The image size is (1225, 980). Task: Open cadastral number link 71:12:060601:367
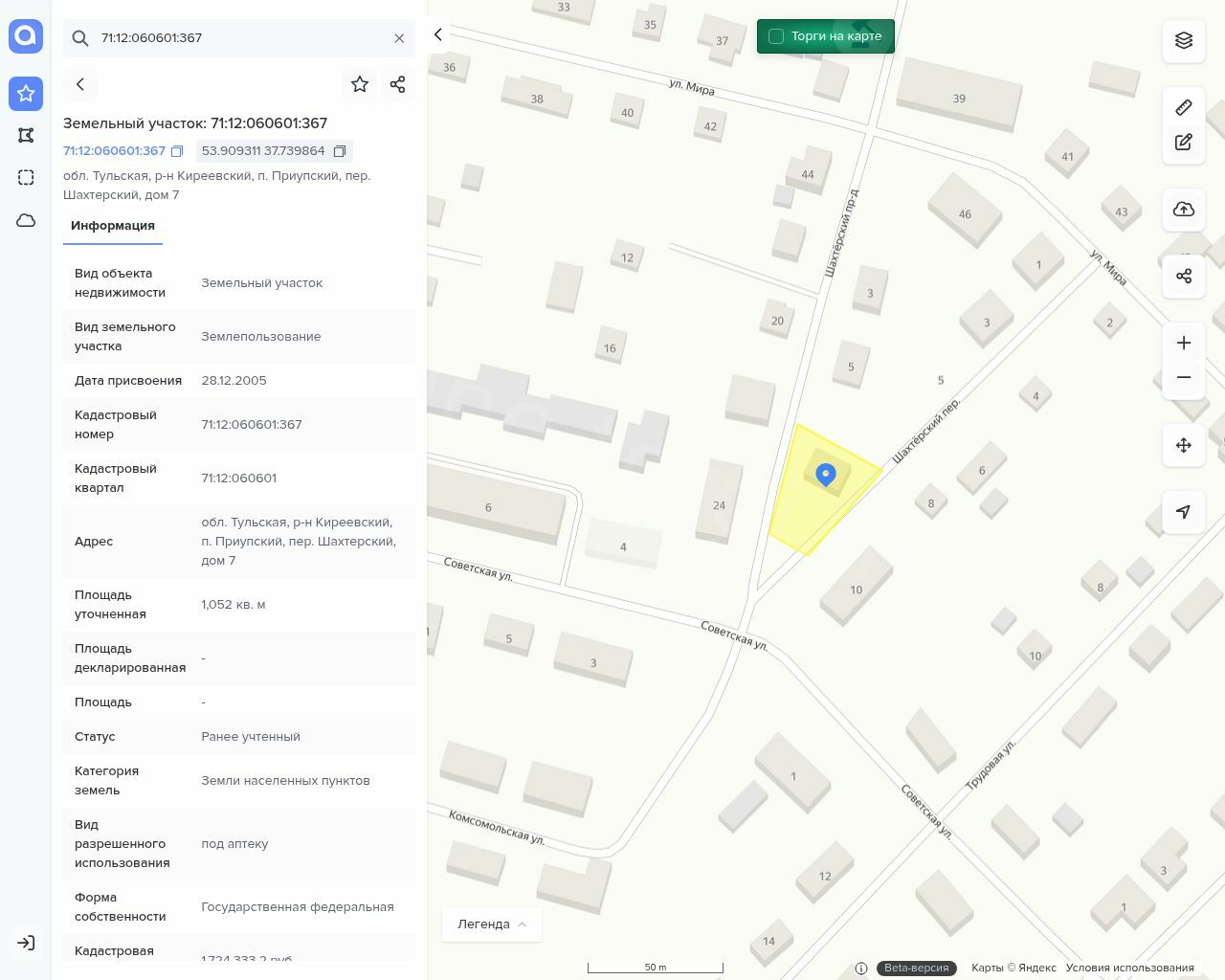pos(114,151)
